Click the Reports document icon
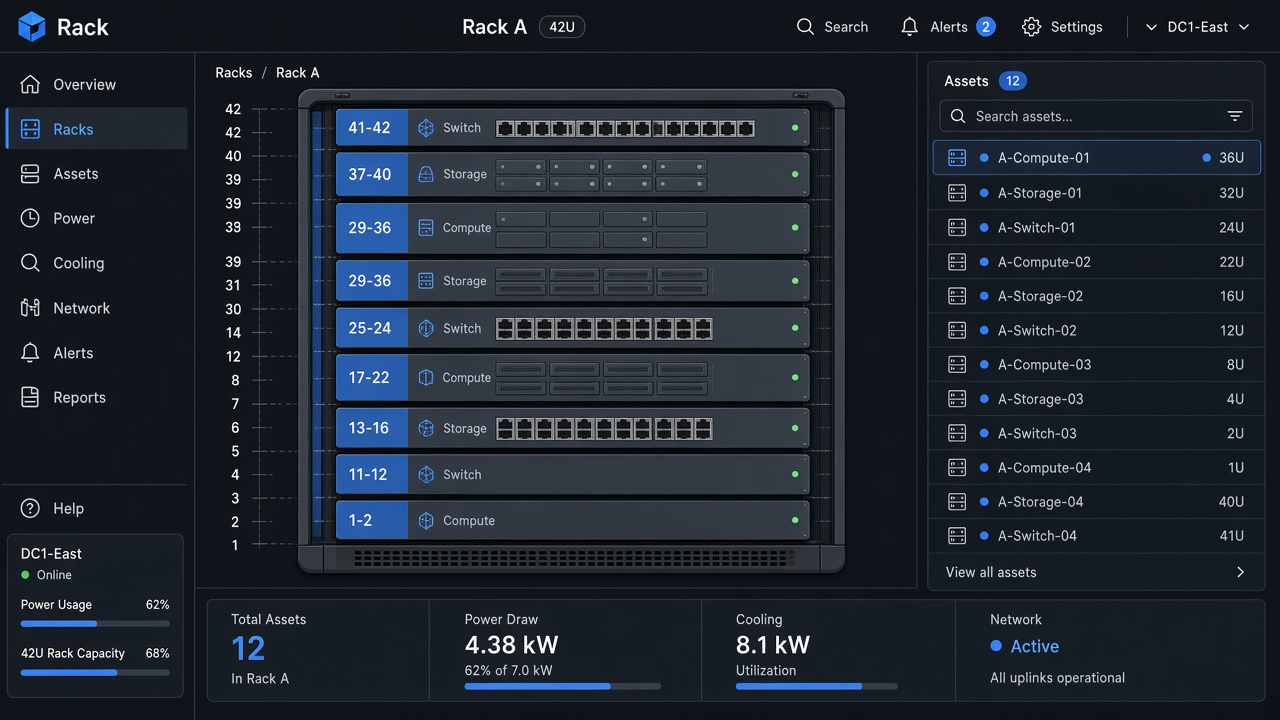 31,397
